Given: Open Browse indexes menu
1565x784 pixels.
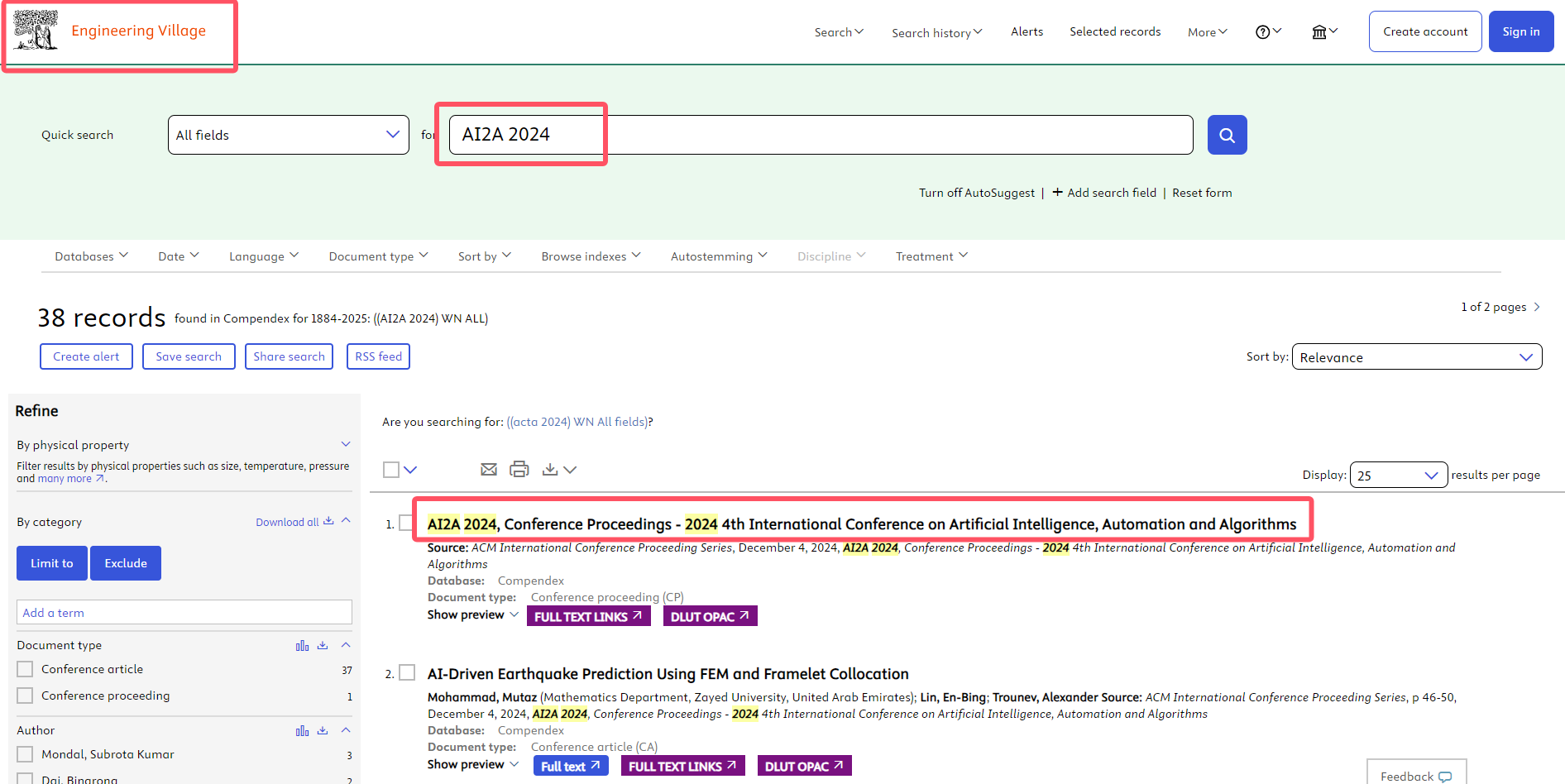Looking at the screenshot, I should pyautogui.click(x=591, y=256).
